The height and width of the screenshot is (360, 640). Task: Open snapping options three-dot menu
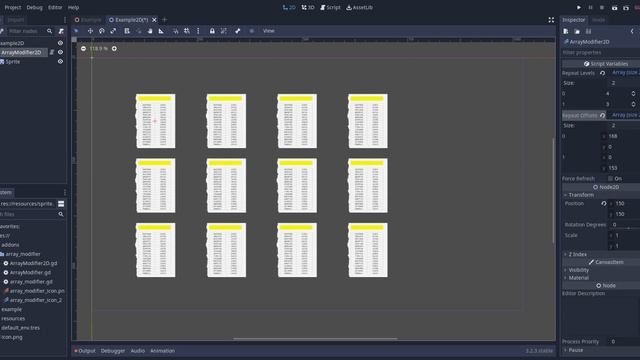tap(198, 31)
